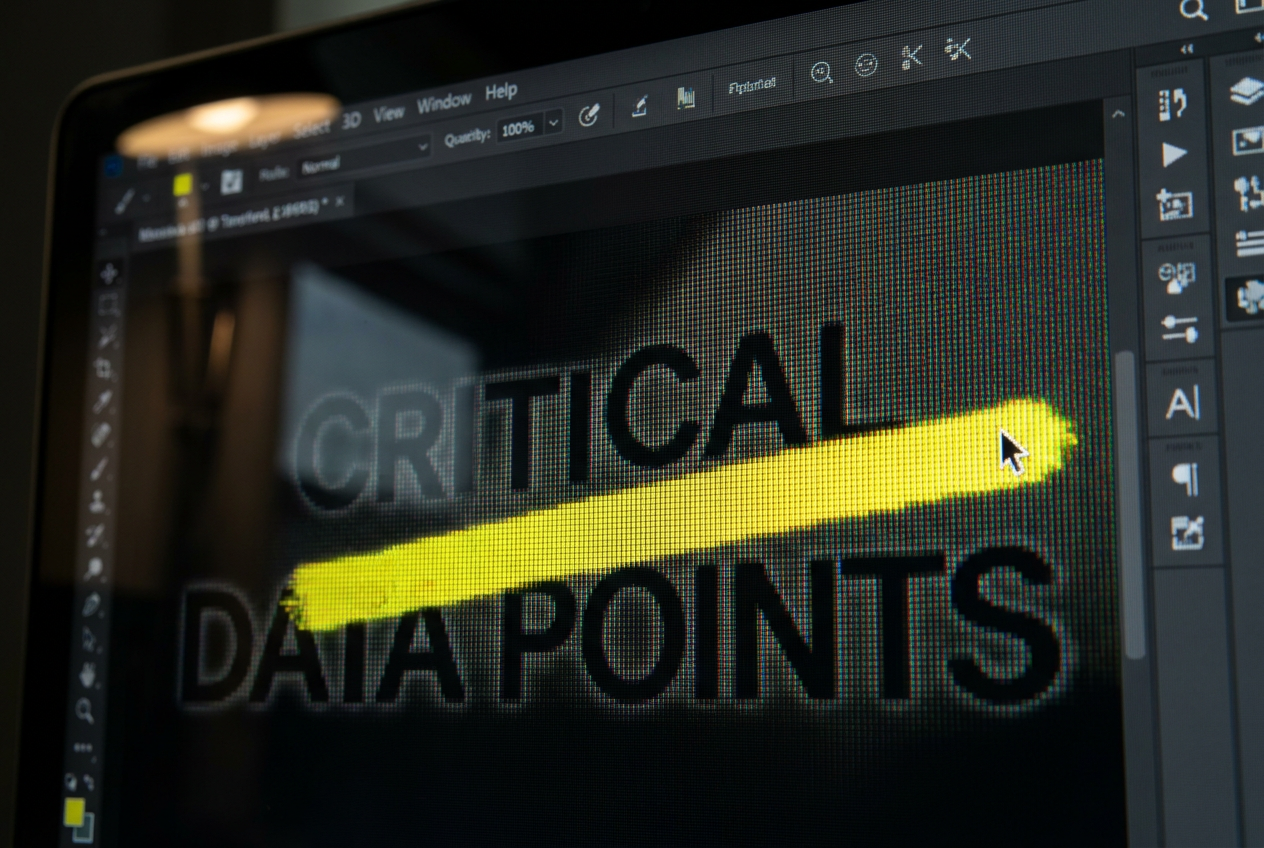
Task: Select the Dodge tool
Action: (x=95, y=570)
